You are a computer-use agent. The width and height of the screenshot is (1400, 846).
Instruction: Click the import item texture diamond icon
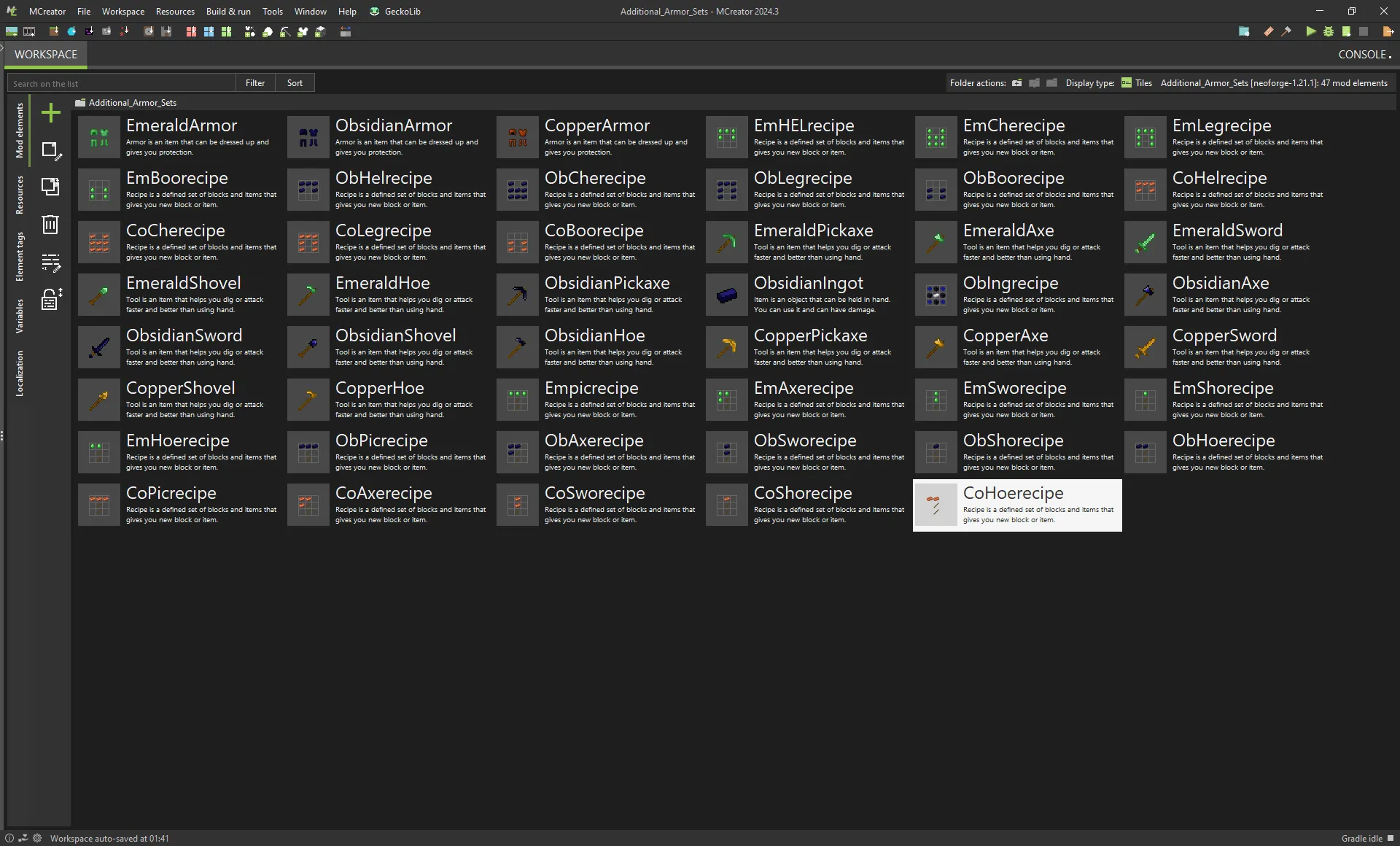[x=71, y=31]
